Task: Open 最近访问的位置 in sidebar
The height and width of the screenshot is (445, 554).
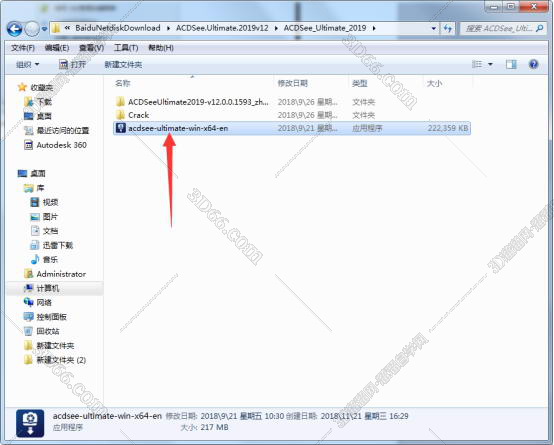Action: tap(63, 131)
